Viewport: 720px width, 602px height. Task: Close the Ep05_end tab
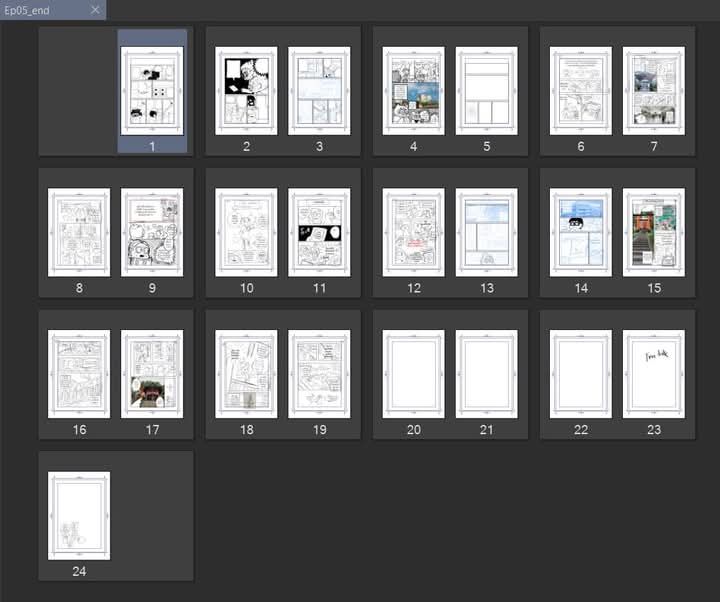[x=95, y=10]
